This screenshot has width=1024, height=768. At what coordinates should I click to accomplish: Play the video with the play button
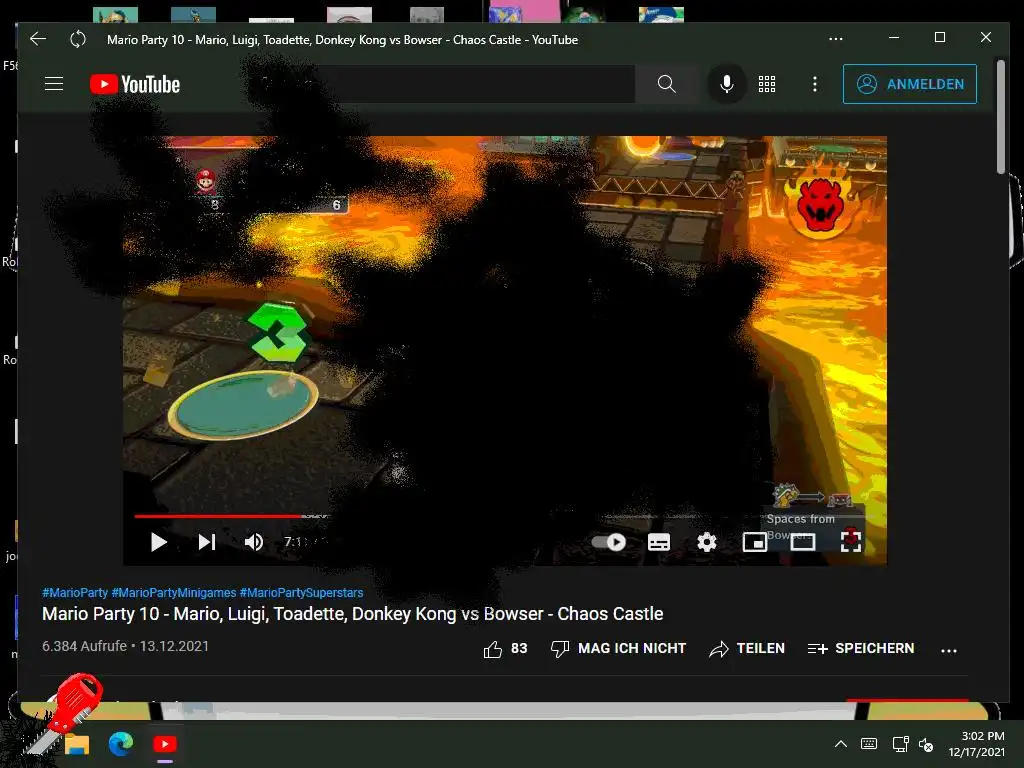coord(159,542)
